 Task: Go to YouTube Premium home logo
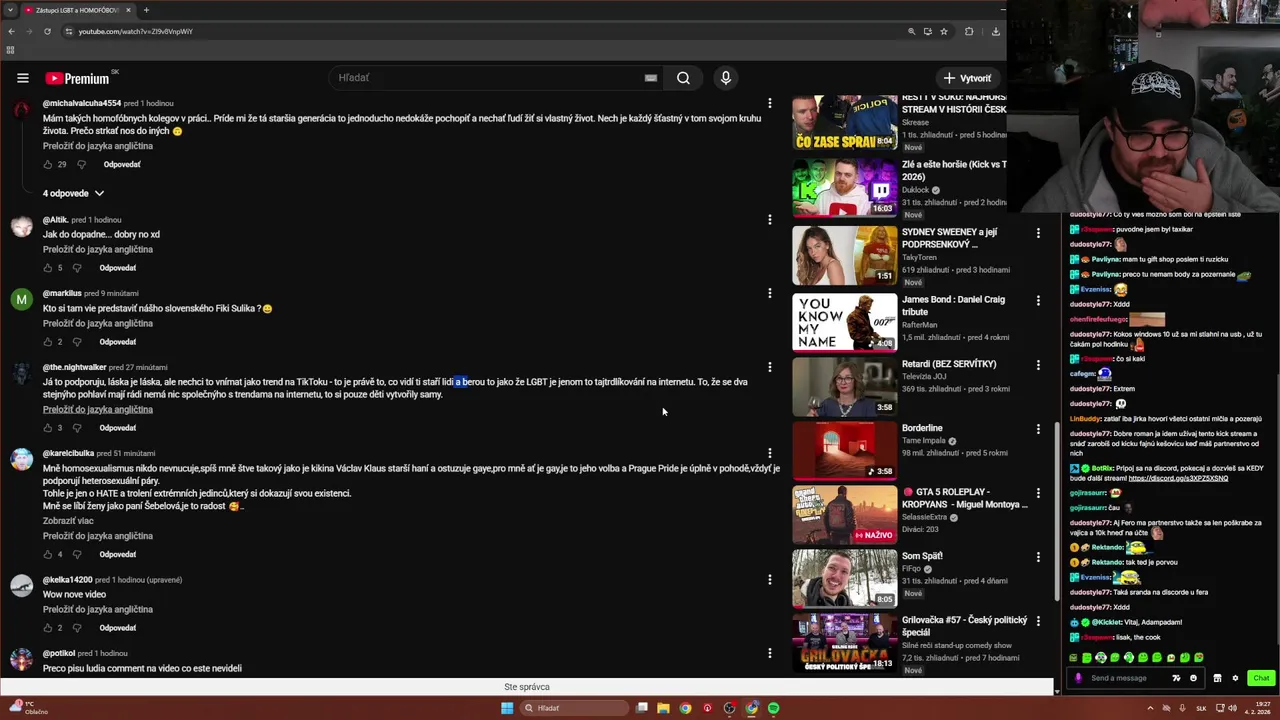pos(78,78)
